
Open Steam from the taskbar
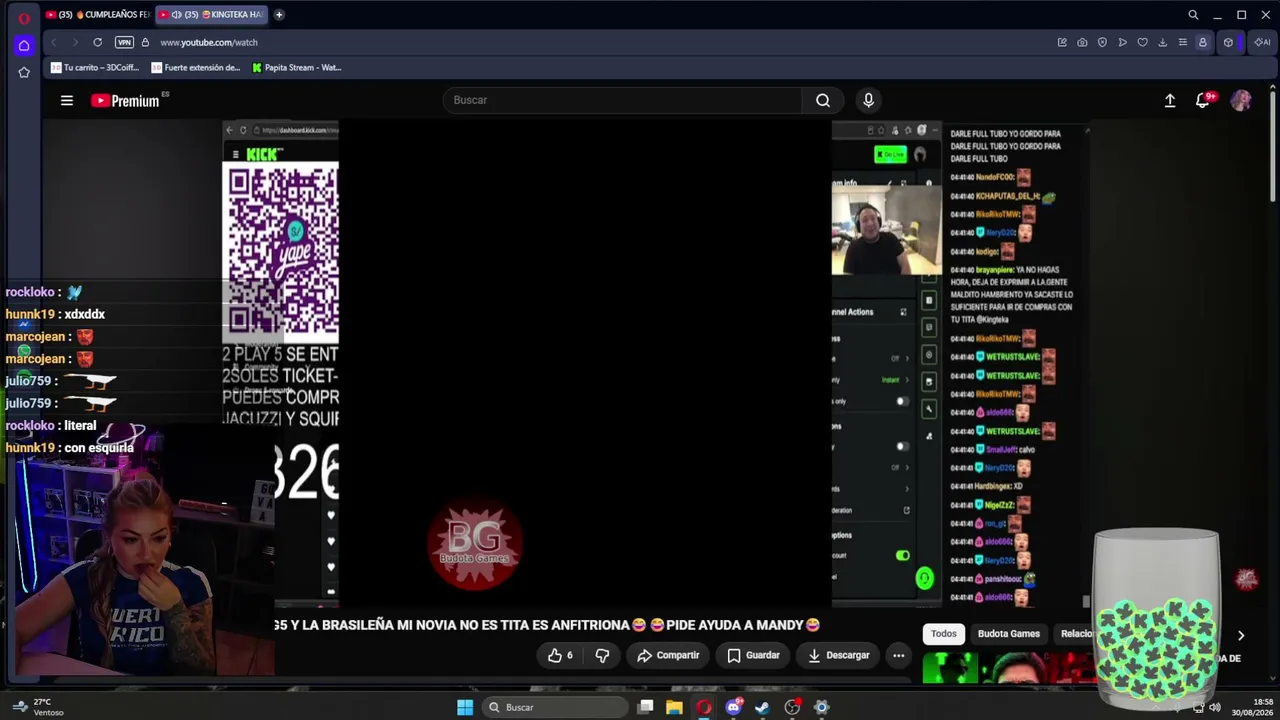[x=762, y=707]
